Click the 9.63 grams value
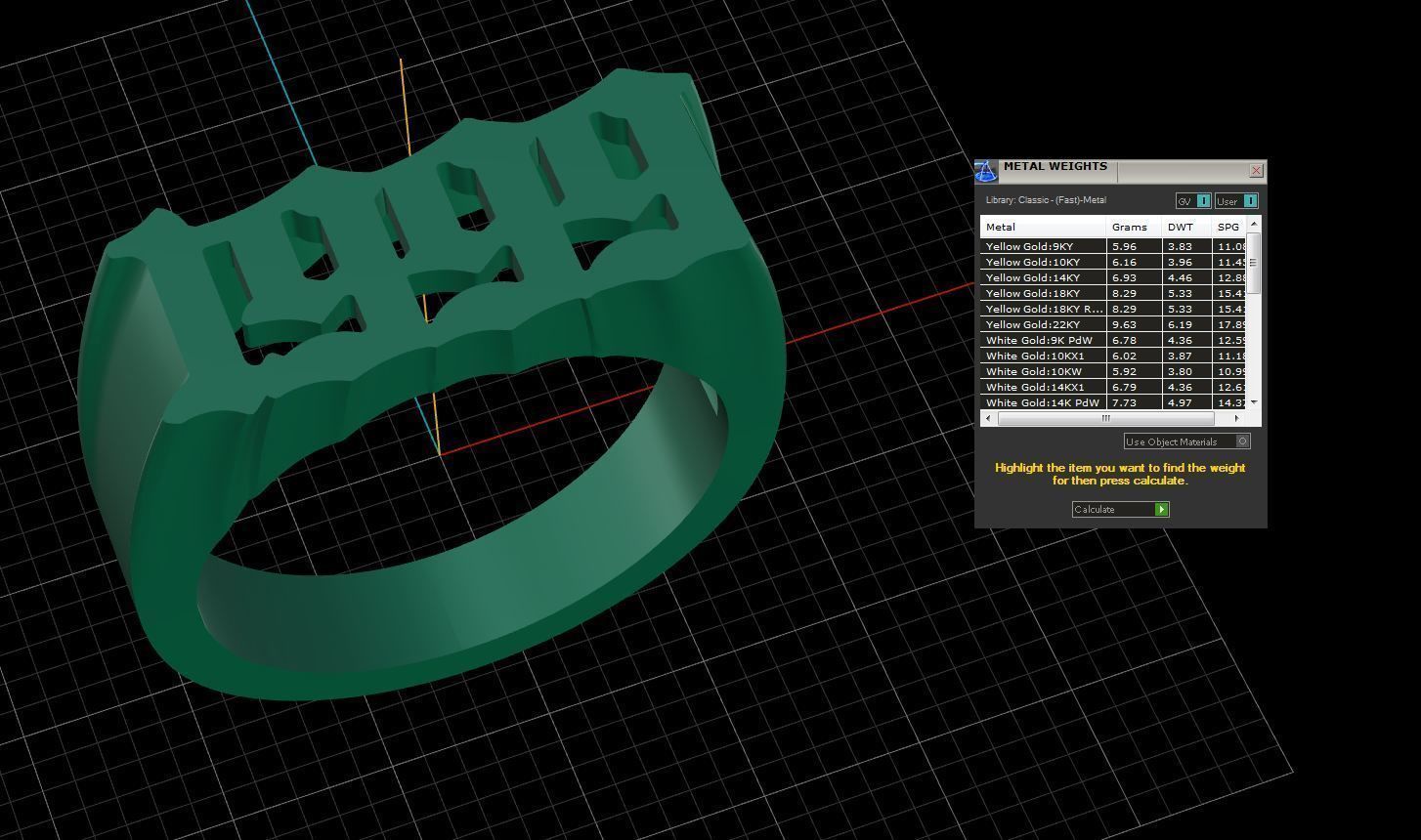Viewport: 1421px width, 840px height. (x=1124, y=324)
